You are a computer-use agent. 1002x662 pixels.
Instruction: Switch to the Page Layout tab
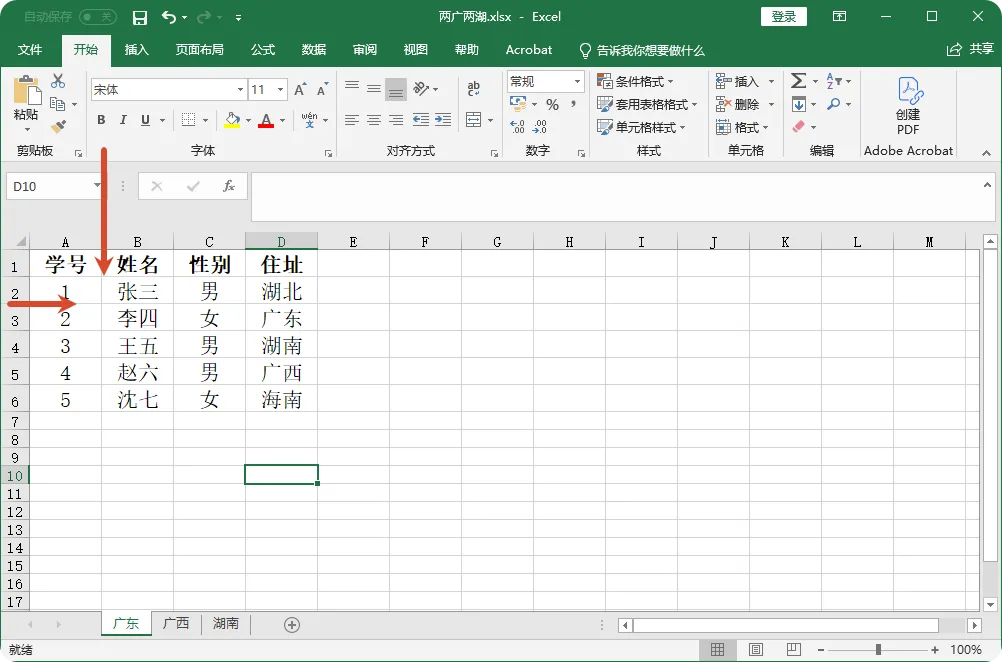199,50
